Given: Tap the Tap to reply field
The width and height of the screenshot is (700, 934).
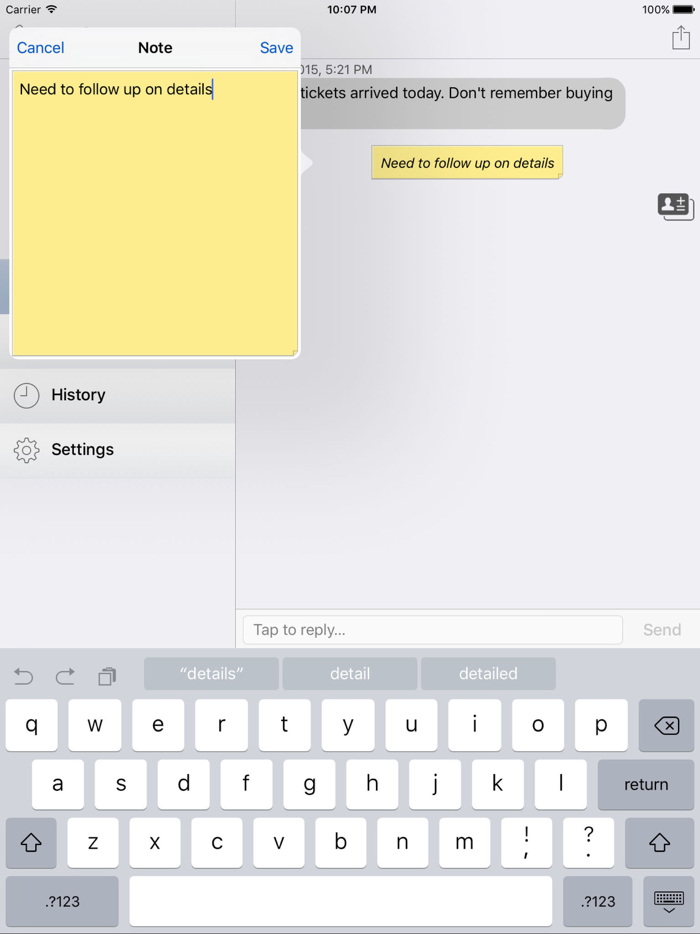Looking at the screenshot, I should coord(433,630).
